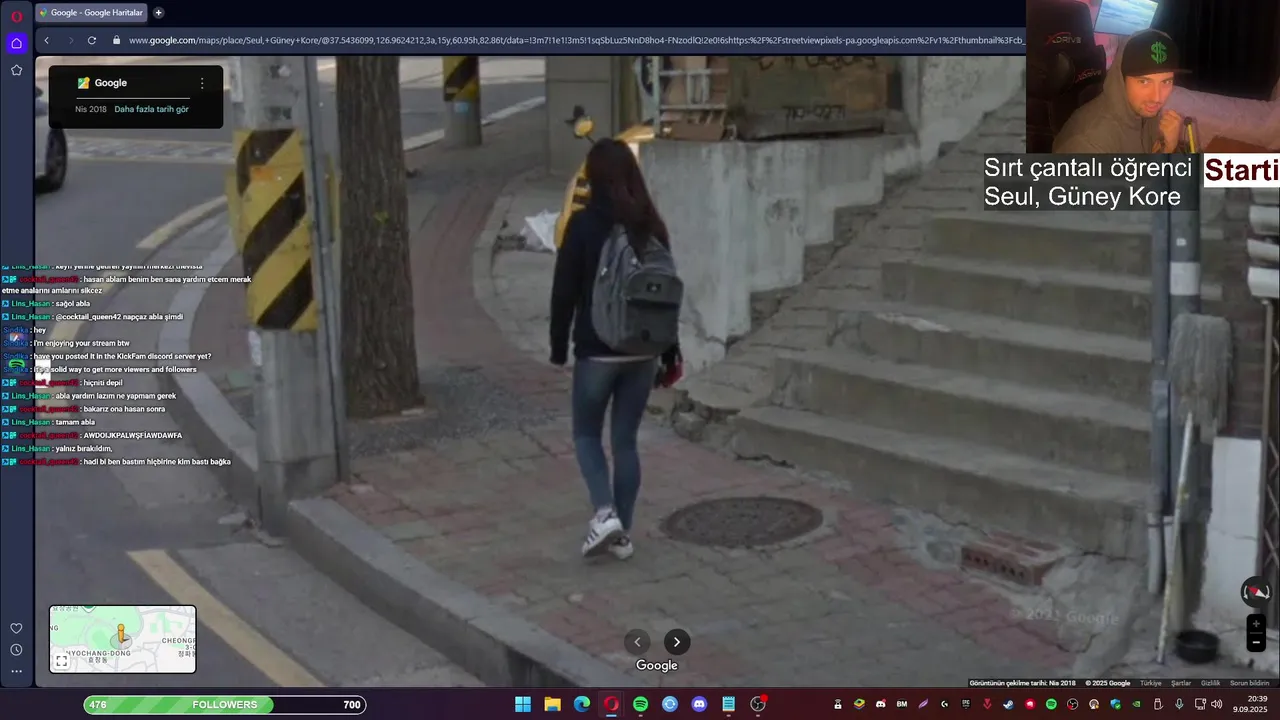This screenshot has width=1280, height=720.
Task: Move to previous Street View position
Action: click(x=637, y=642)
